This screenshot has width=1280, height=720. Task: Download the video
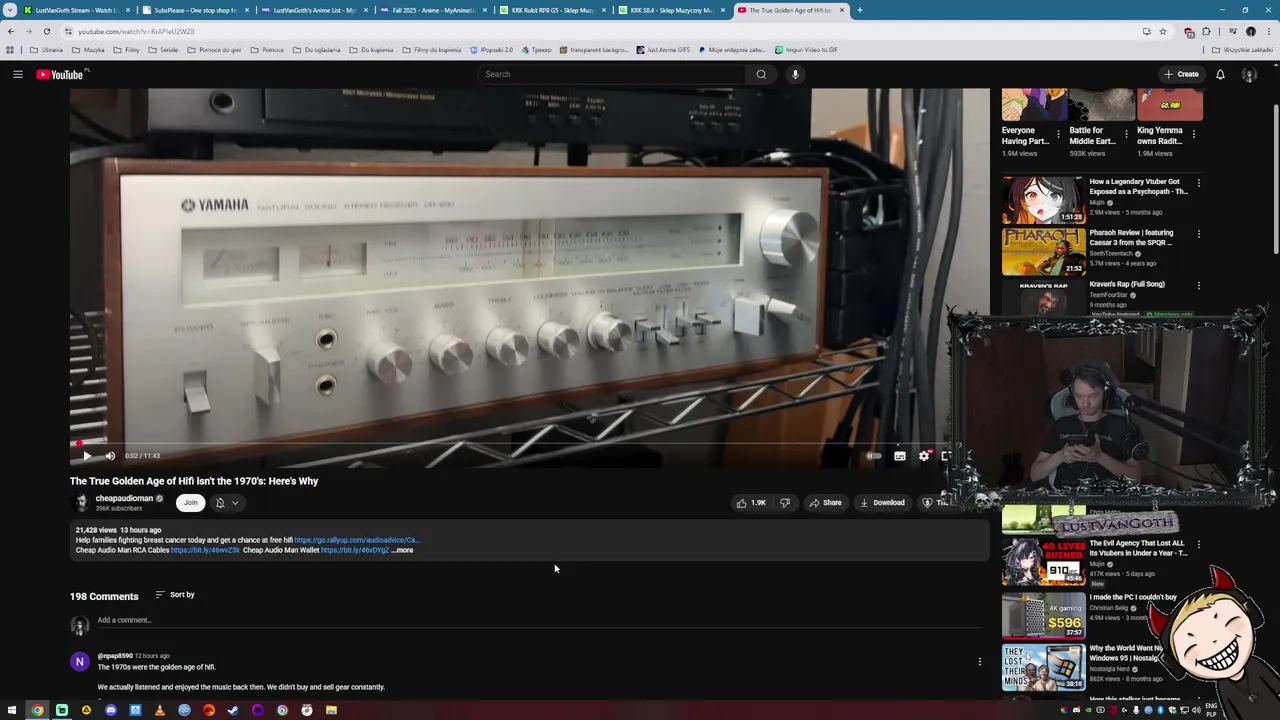(x=882, y=503)
